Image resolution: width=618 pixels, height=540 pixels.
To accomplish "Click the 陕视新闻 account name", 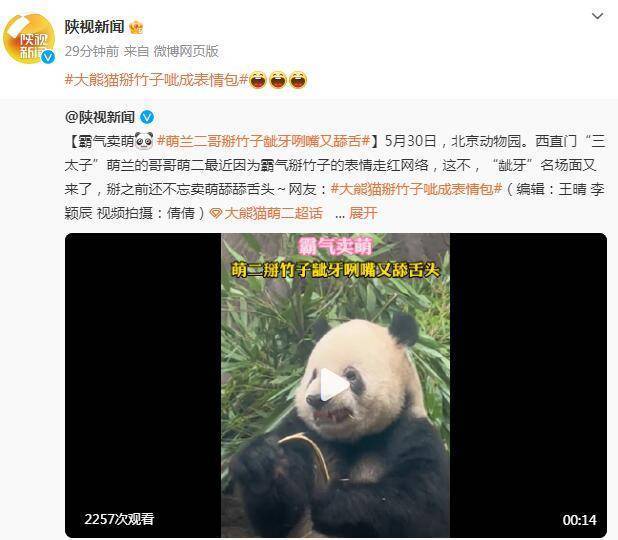I will [95, 27].
